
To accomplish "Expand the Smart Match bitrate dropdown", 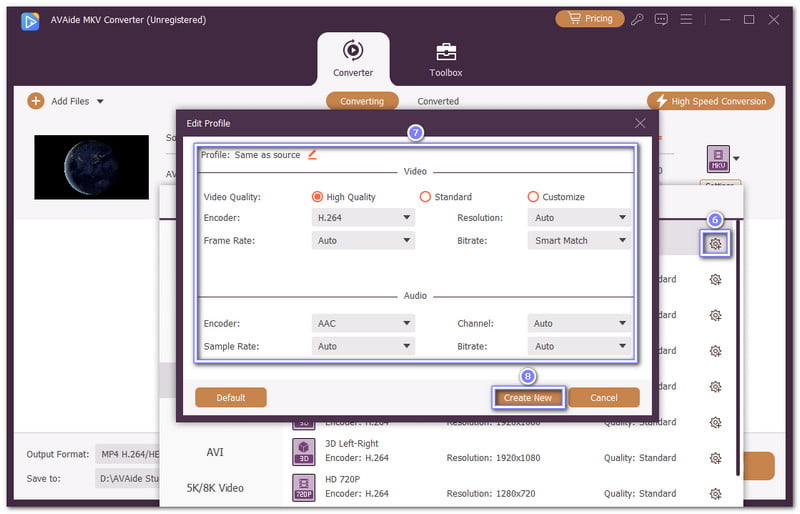I will (579, 240).
